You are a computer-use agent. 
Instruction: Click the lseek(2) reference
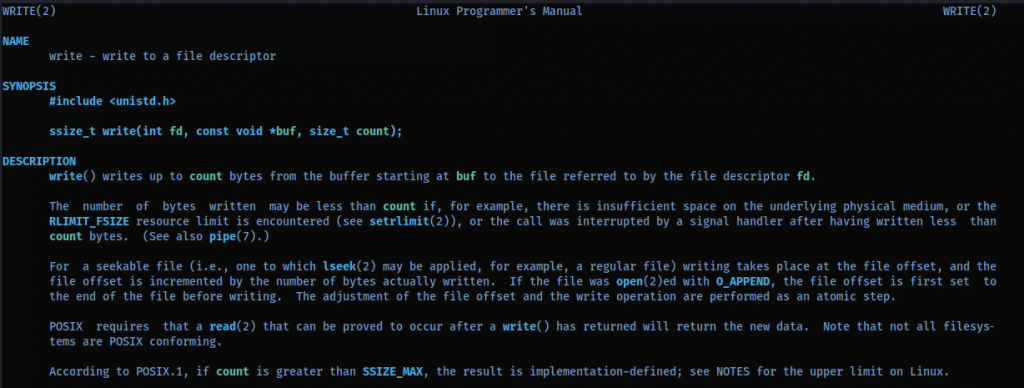click(349, 267)
